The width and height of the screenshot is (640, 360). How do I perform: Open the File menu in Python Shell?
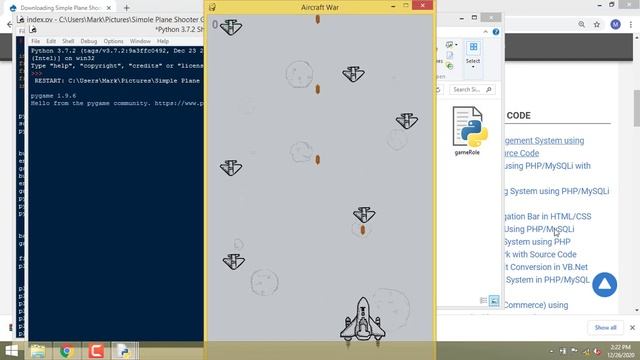pyautogui.click(x=36, y=41)
